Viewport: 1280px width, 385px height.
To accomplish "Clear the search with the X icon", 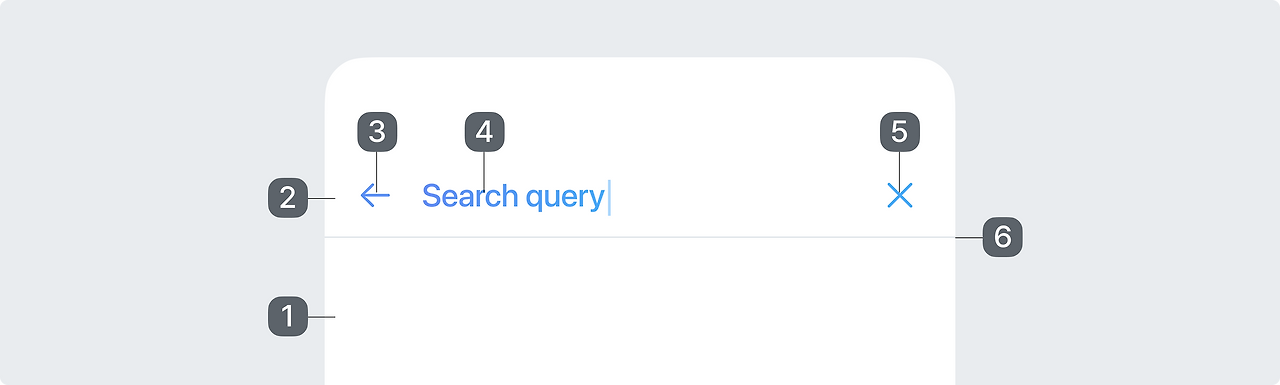I will coord(900,196).
